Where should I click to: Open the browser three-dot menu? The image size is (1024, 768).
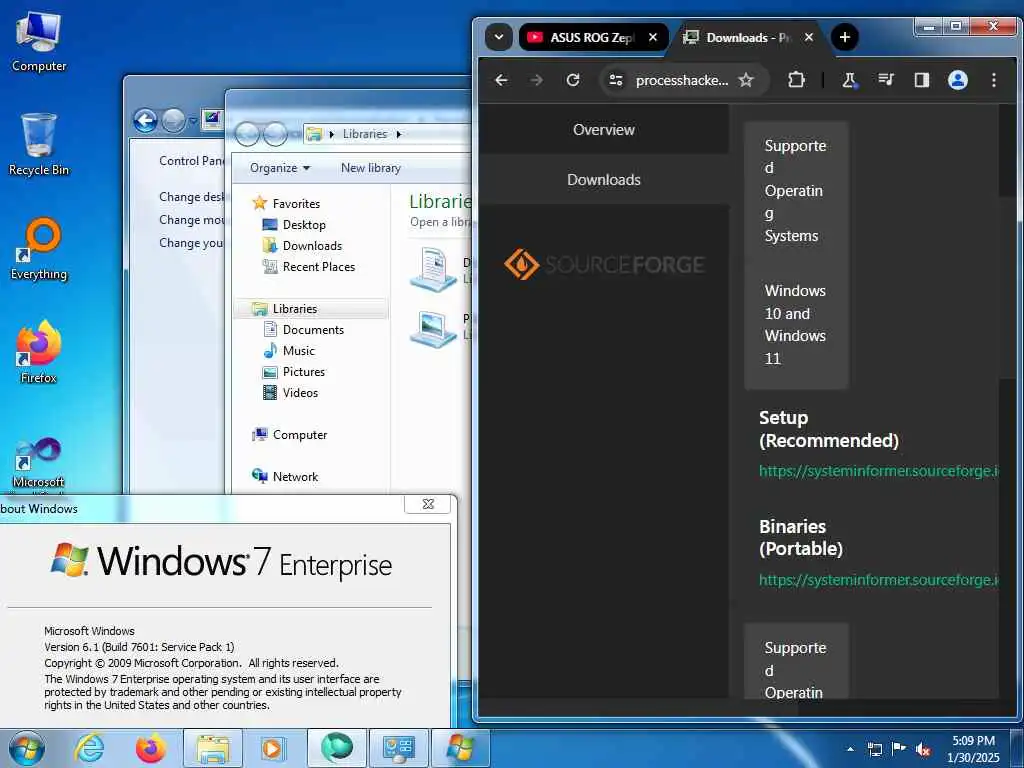[x=993, y=80]
